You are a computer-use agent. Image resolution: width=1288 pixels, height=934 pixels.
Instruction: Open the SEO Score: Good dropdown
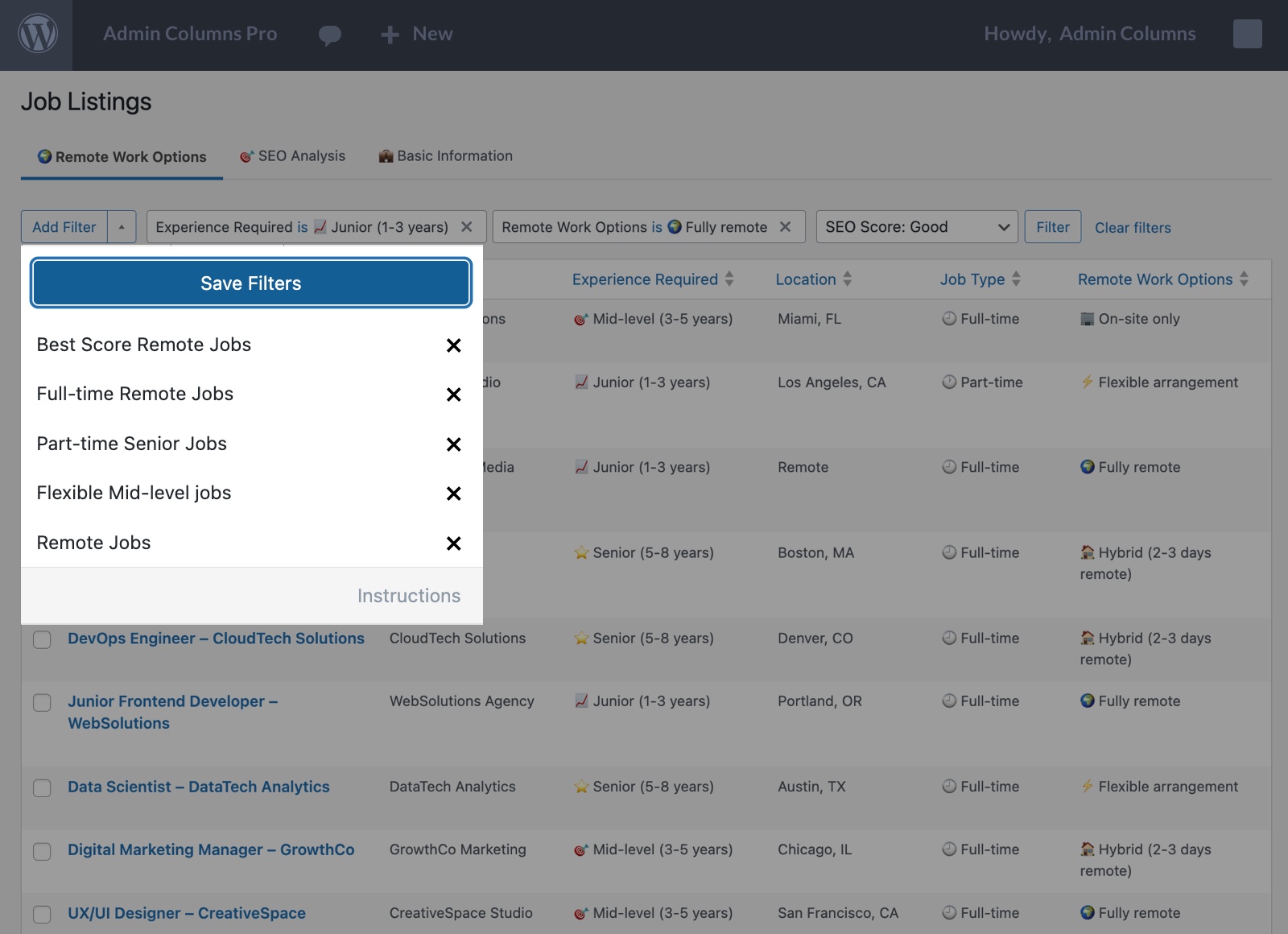click(916, 226)
